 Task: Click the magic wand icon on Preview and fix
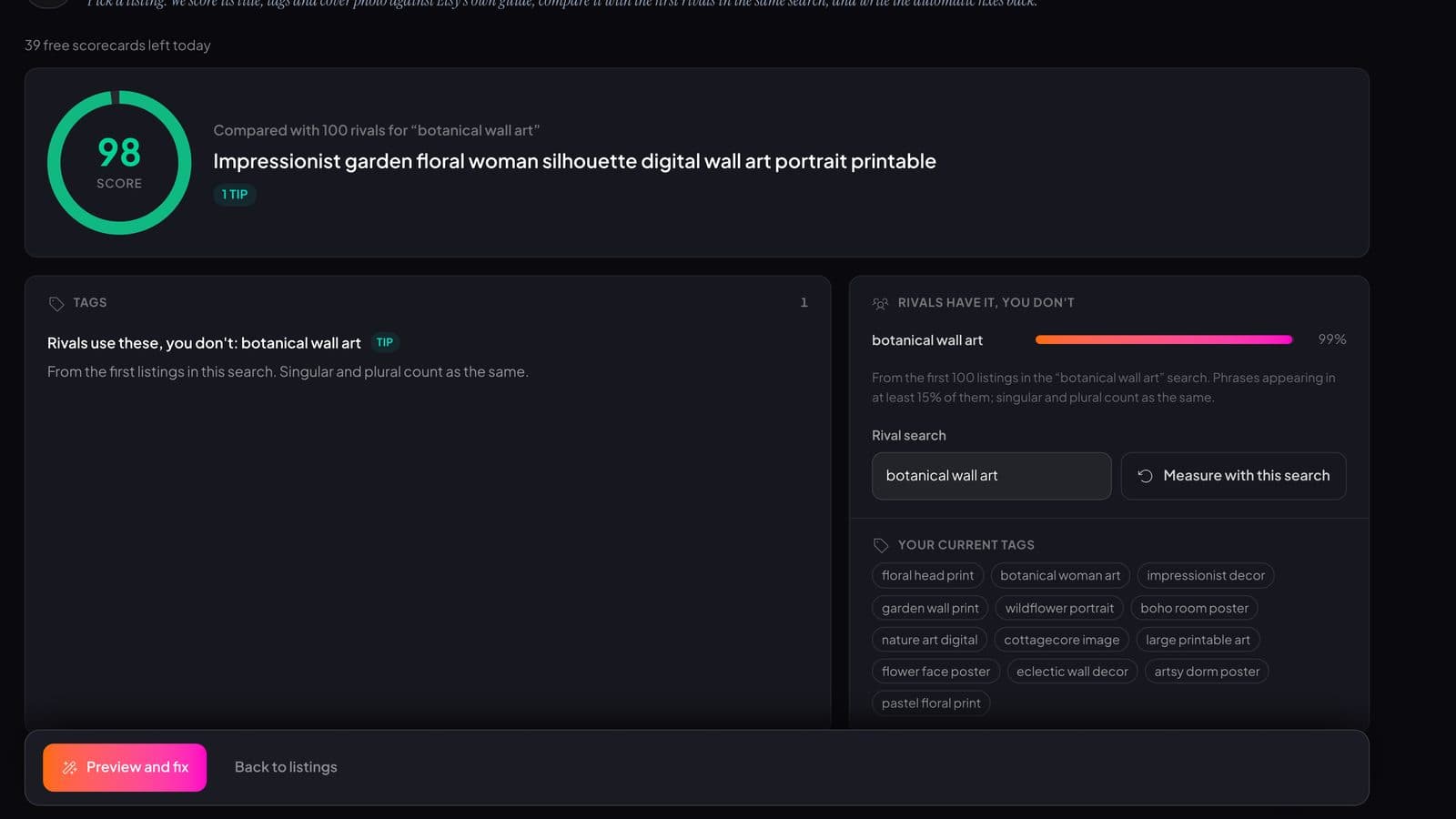tap(69, 768)
